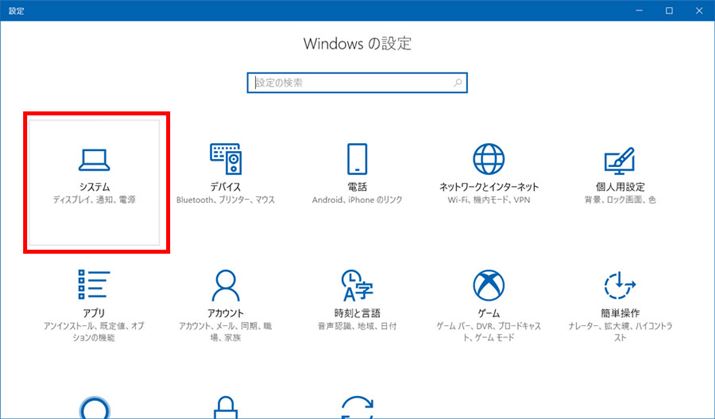Screen dimensions: 715x419
Task: Click the 個人用設定 label
Action: tap(620, 186)
